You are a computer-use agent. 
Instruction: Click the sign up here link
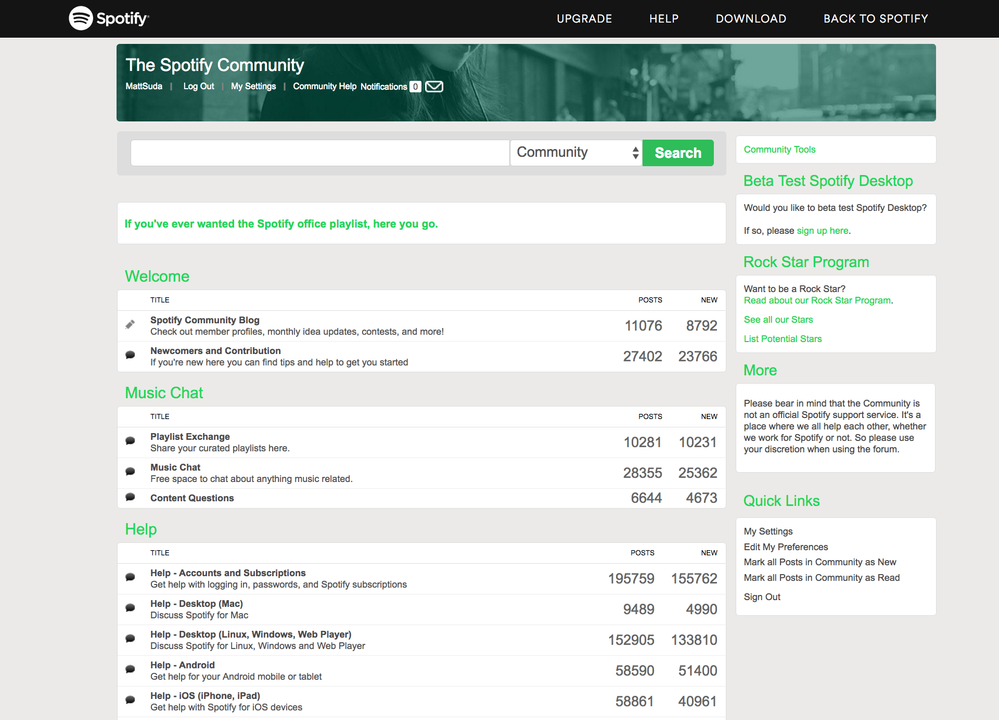[823, 231]
